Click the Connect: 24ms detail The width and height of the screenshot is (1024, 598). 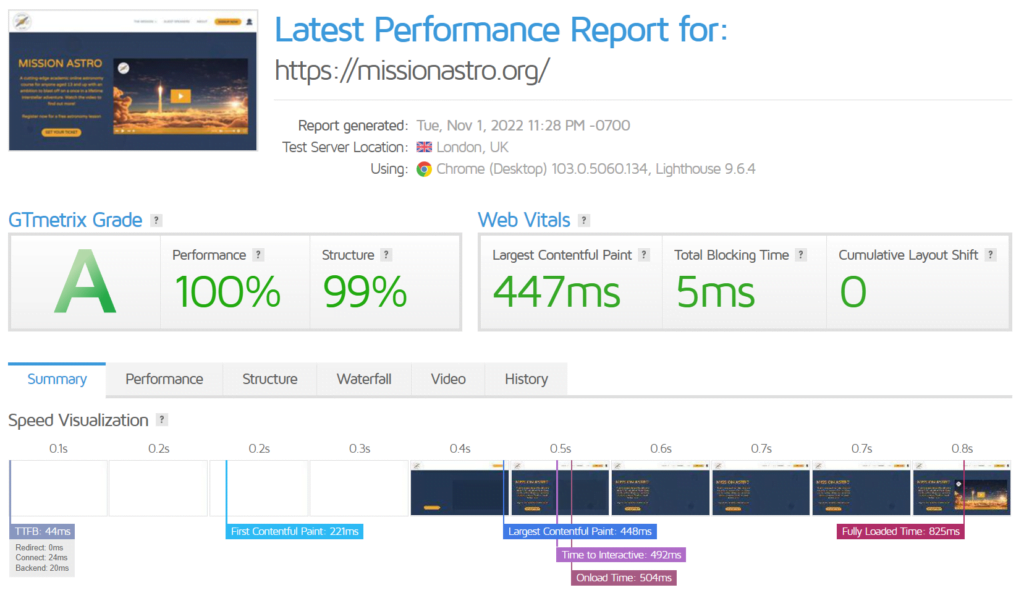click(41, 558)
